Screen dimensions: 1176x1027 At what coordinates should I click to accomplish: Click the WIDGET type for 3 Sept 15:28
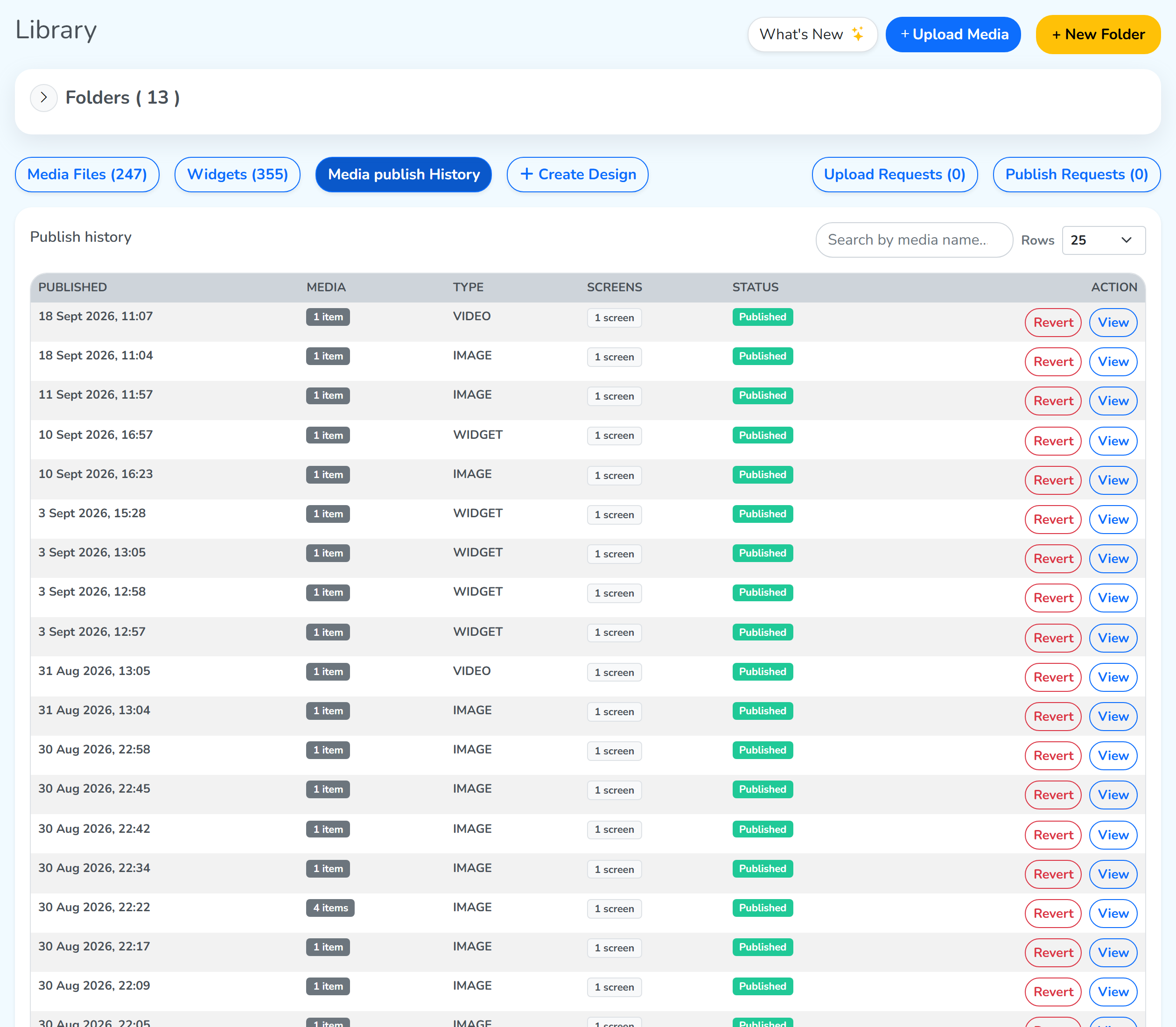tap(478, 513)
